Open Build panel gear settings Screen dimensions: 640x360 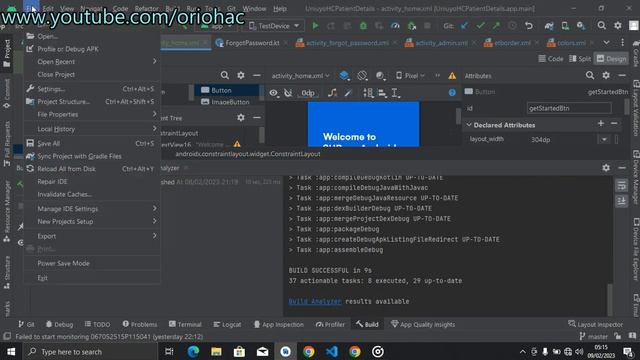(606, 168)
